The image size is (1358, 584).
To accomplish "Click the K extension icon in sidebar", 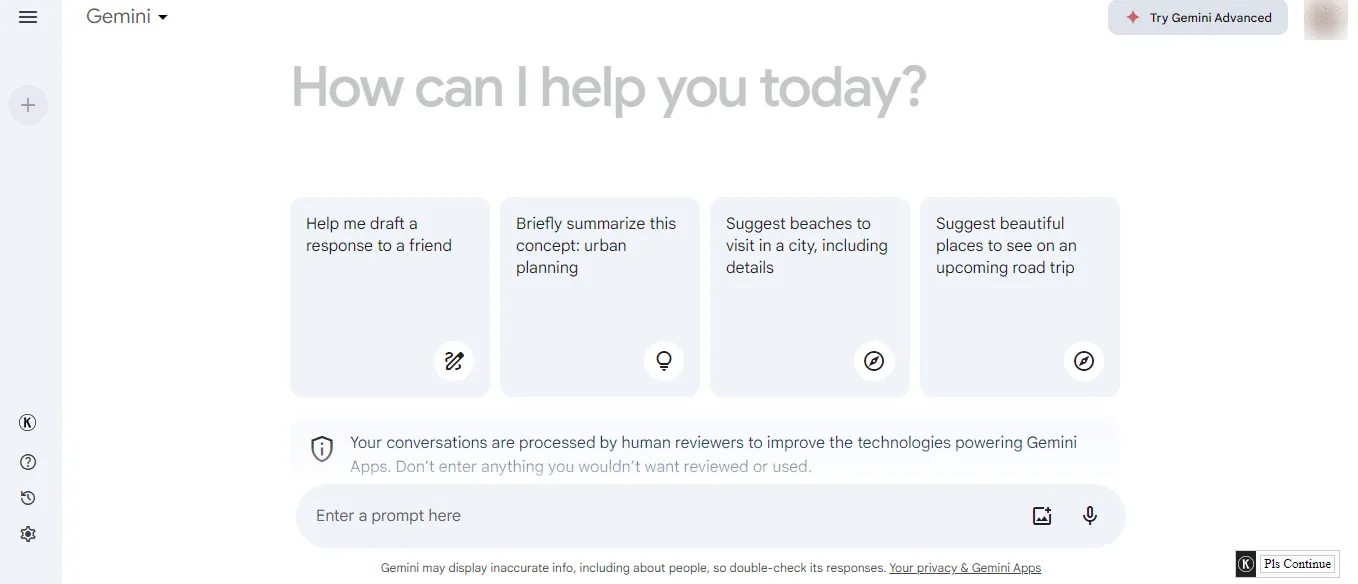I will [x=28, y=423].
